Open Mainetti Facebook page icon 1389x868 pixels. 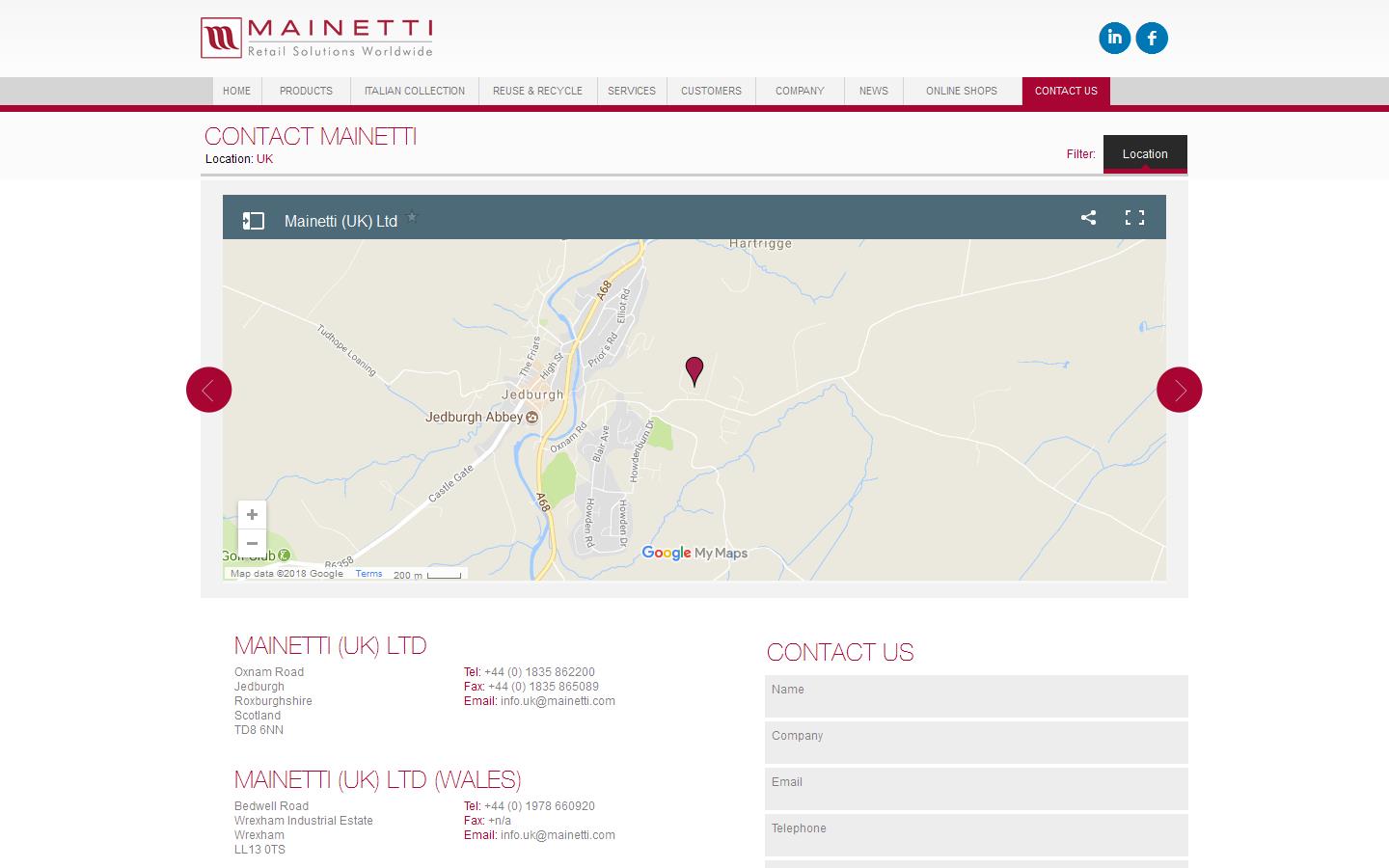click(x=1152, y=38)
